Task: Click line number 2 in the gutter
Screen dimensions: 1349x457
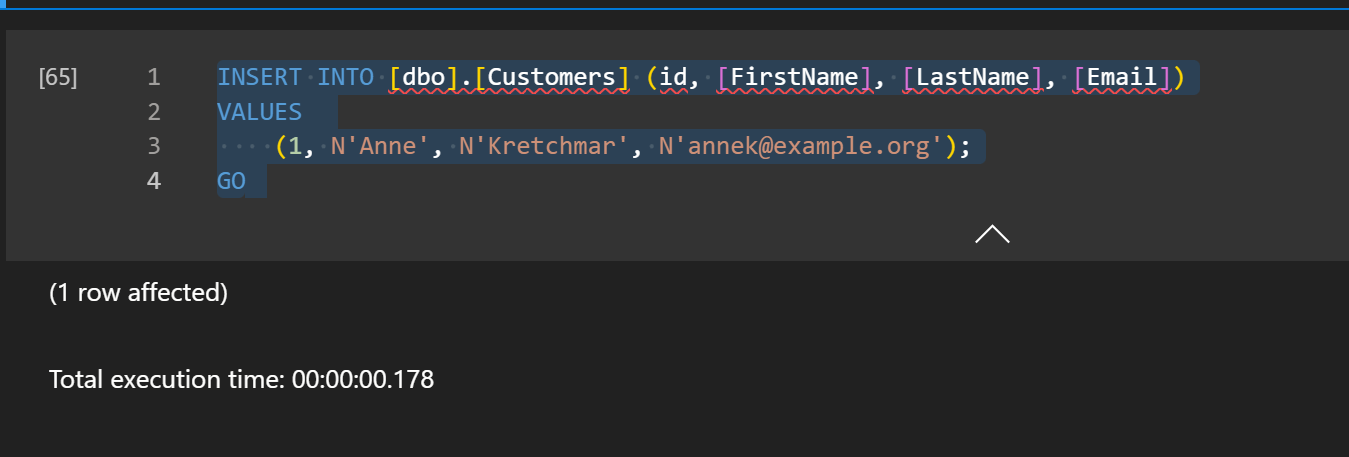Action: pos(153,112)
